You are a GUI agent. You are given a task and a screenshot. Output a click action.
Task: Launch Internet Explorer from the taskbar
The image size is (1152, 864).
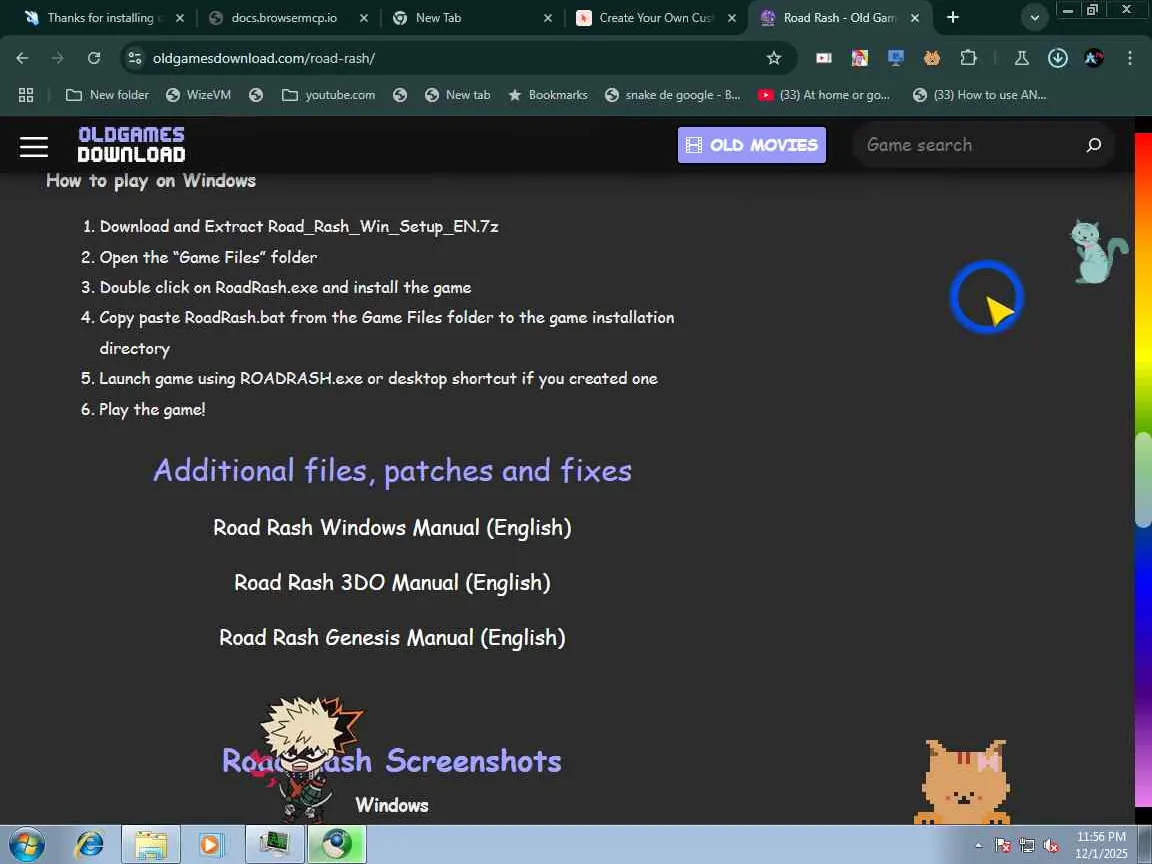point(90,845)
